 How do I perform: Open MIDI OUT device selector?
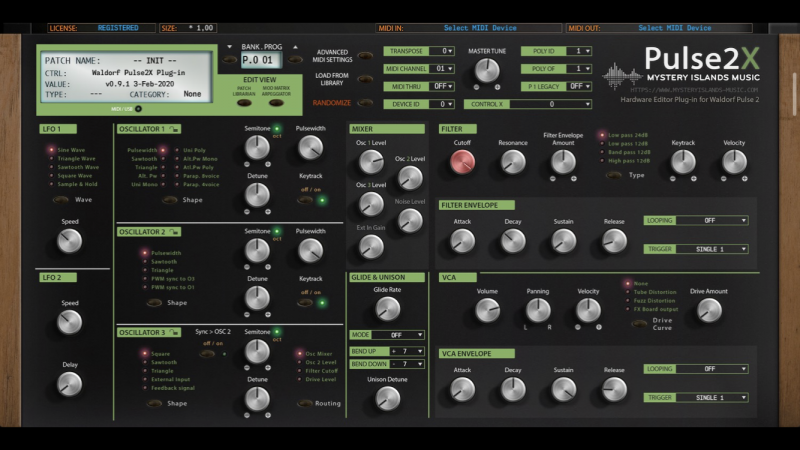(659, 28)
